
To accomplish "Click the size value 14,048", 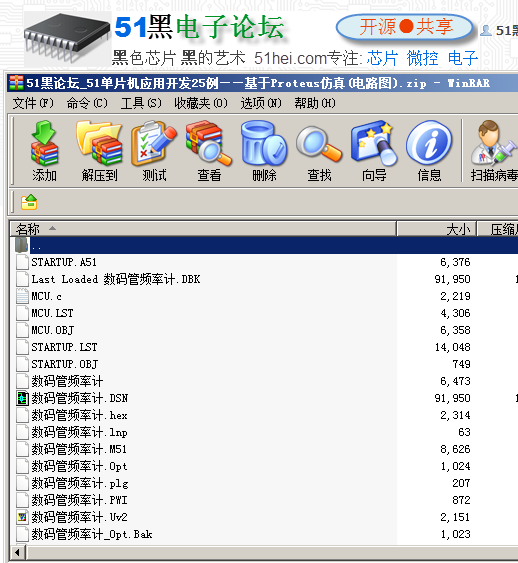I will coord(453,347).
